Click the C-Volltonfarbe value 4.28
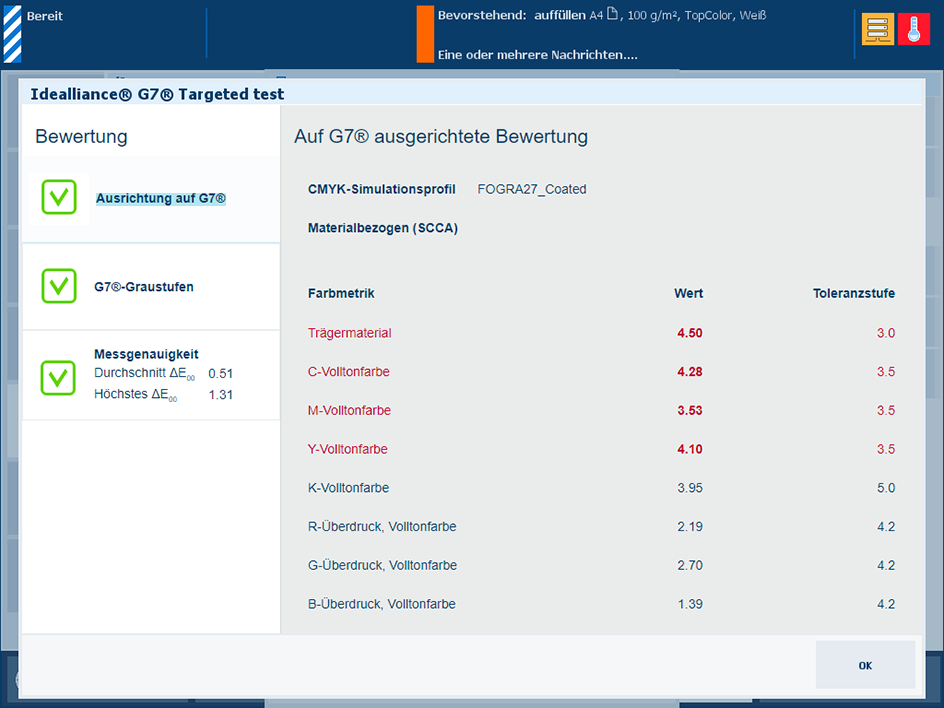This screenshot has height=708, width=944. pos(689,371)
